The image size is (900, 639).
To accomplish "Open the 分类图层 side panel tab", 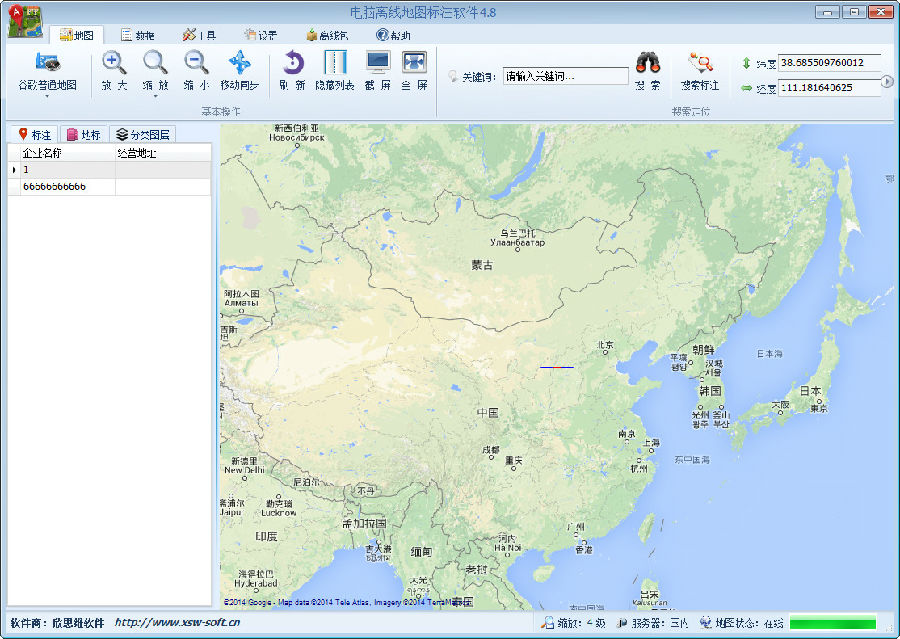I will tap(143, 134).
